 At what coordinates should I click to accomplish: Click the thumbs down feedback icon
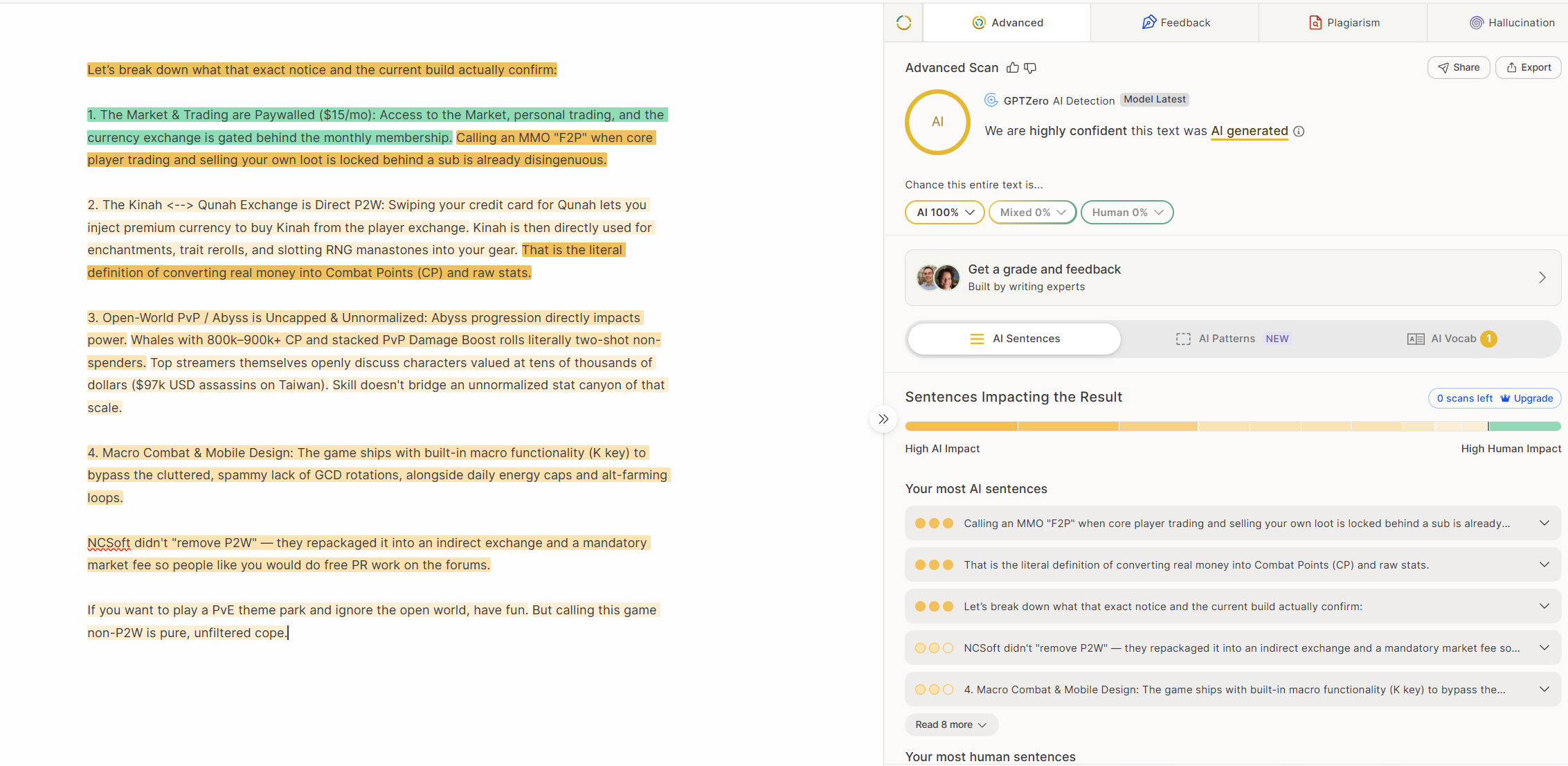pos(1030,68)
